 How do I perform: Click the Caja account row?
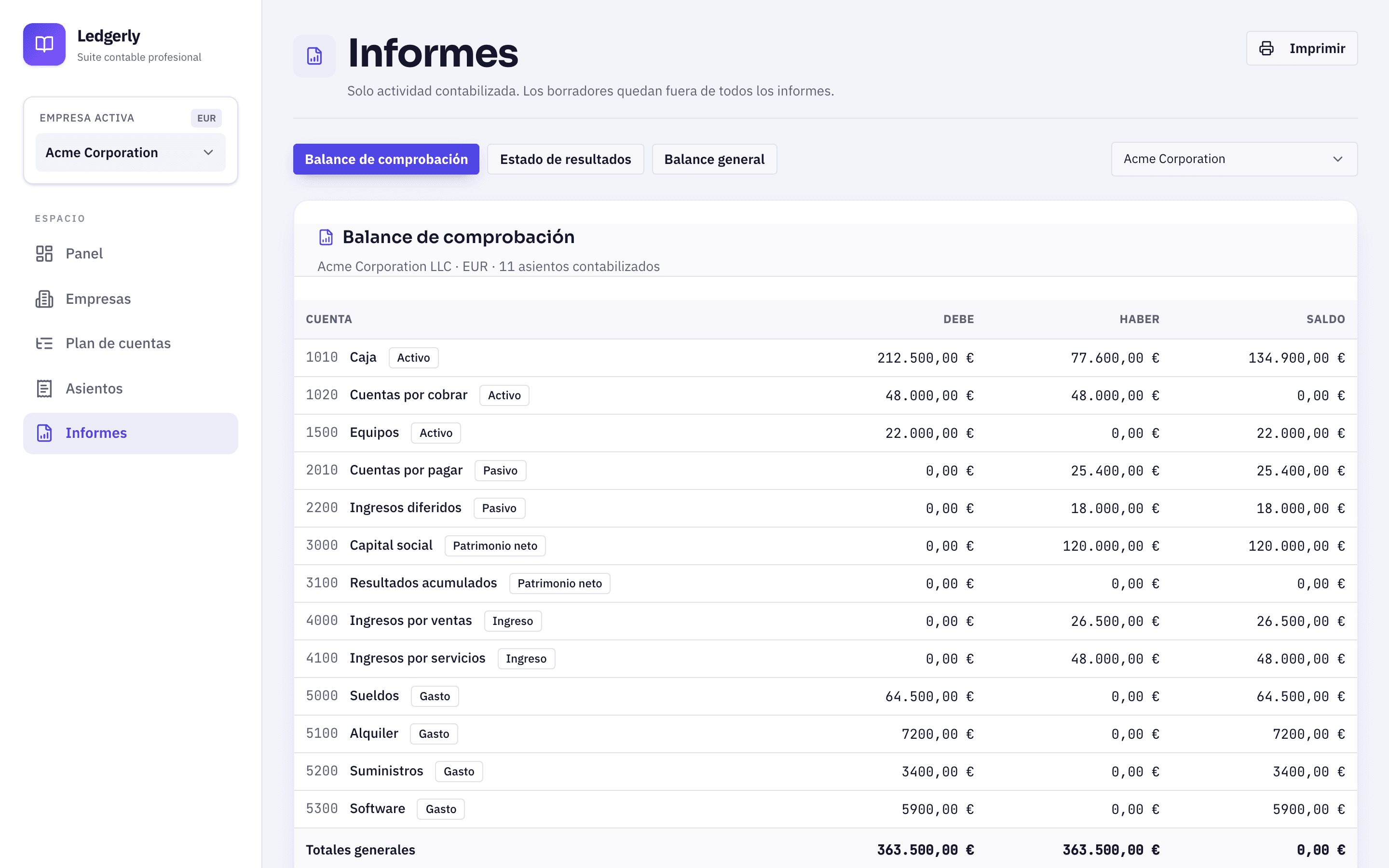tap(825, 358)
